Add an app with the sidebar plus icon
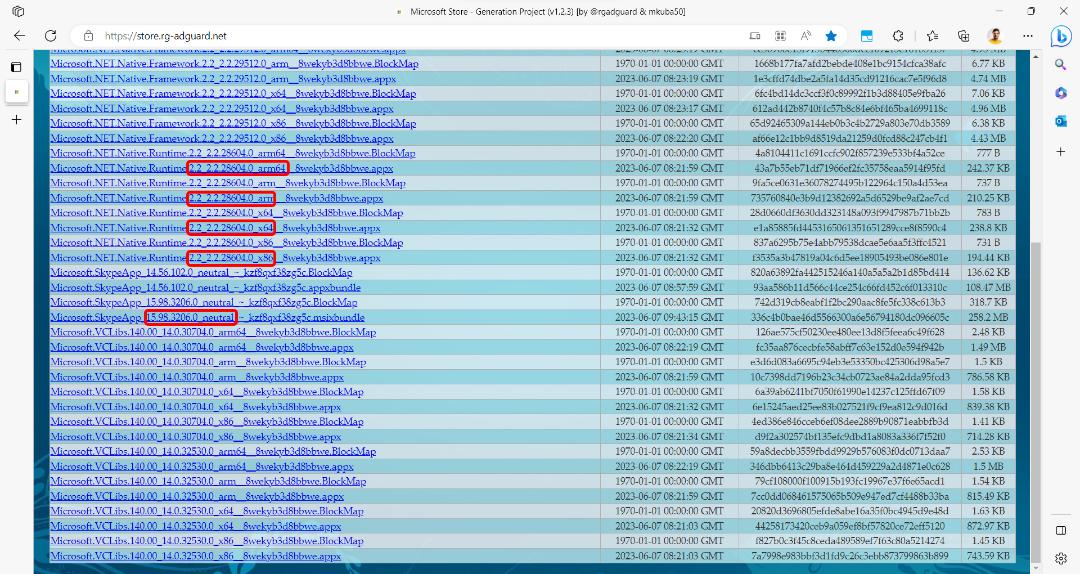The height and width of the screenshot is (574, 1080). click(x=1061, y=151)
